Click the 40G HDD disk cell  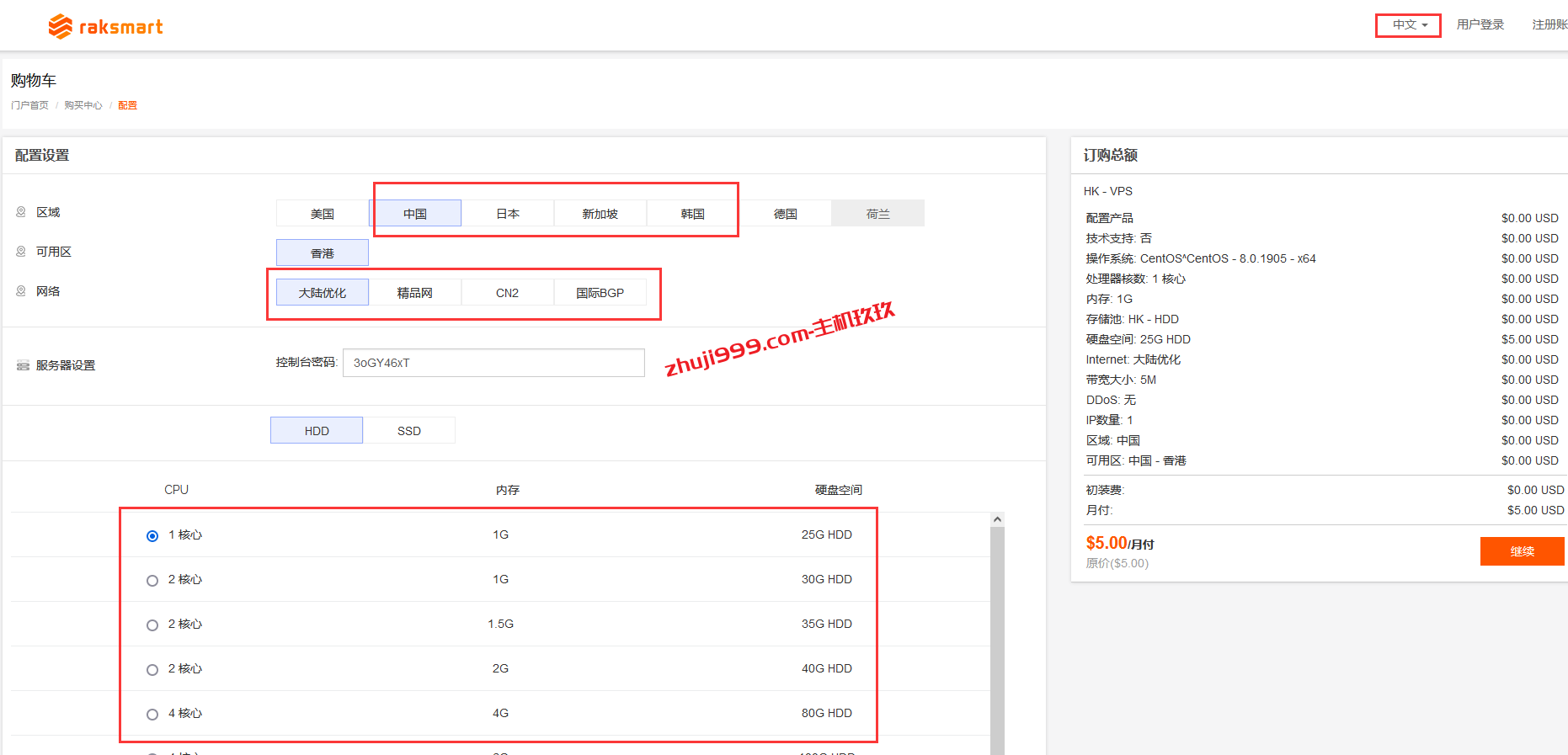pyautogui.click(x=827, y=668)
